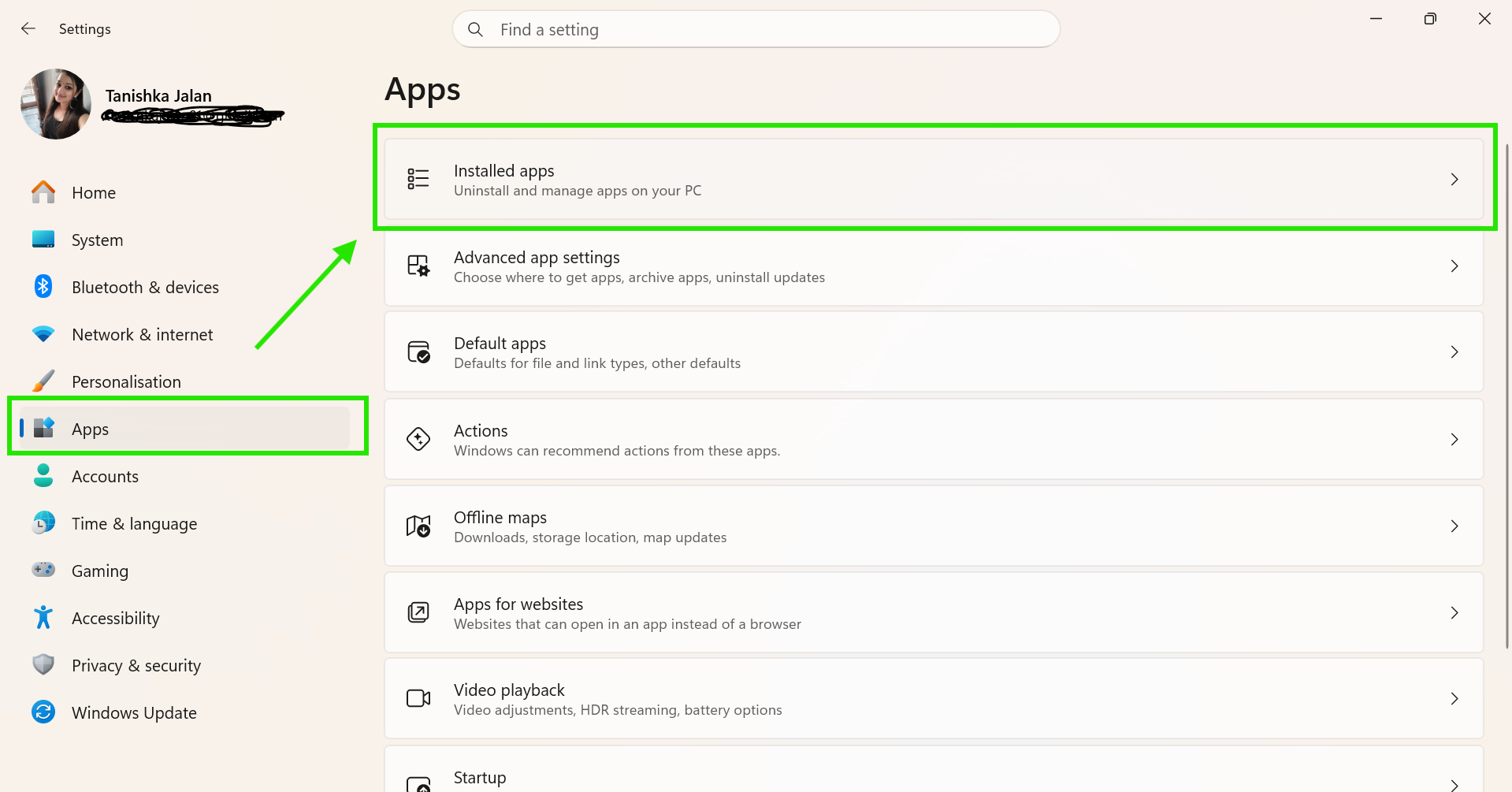The width and height of the screenshot is (1512, 792).
Task: Click the vertical scrollbar
Action: [1506, 396]
